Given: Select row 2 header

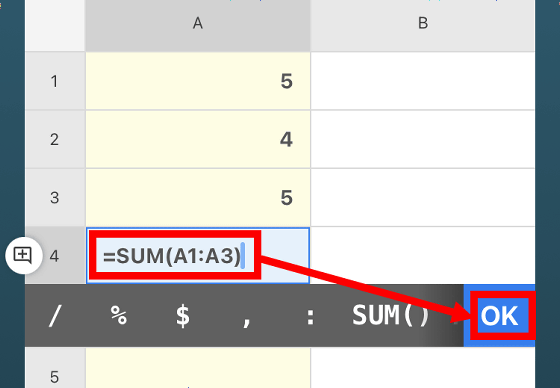Looking at the screenshot, I should (x=55, y=139).
